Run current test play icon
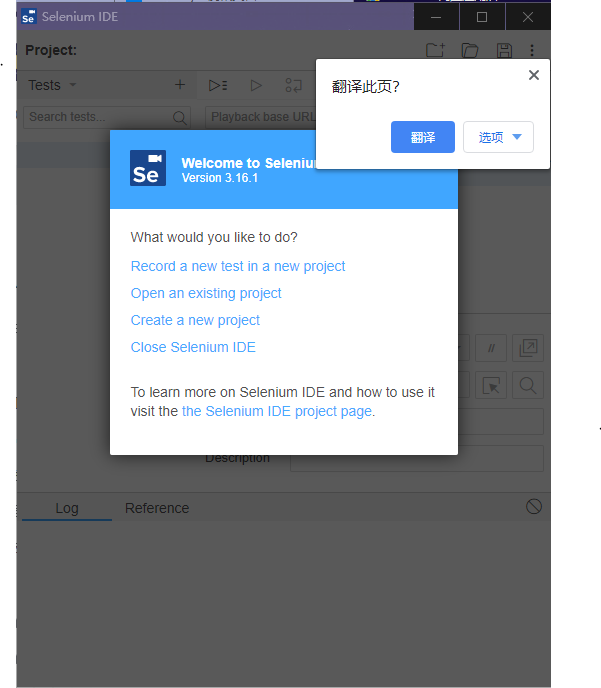This screenshot has height=688, width=601. click(256, 85)
